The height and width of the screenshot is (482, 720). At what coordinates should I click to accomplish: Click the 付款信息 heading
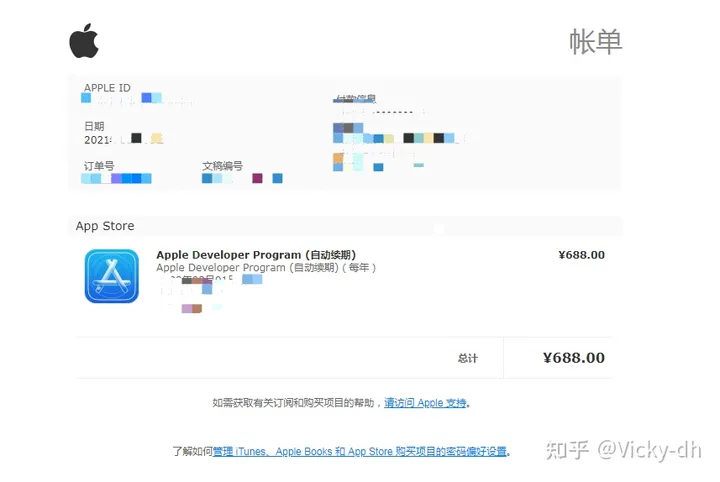click(355, 100)
